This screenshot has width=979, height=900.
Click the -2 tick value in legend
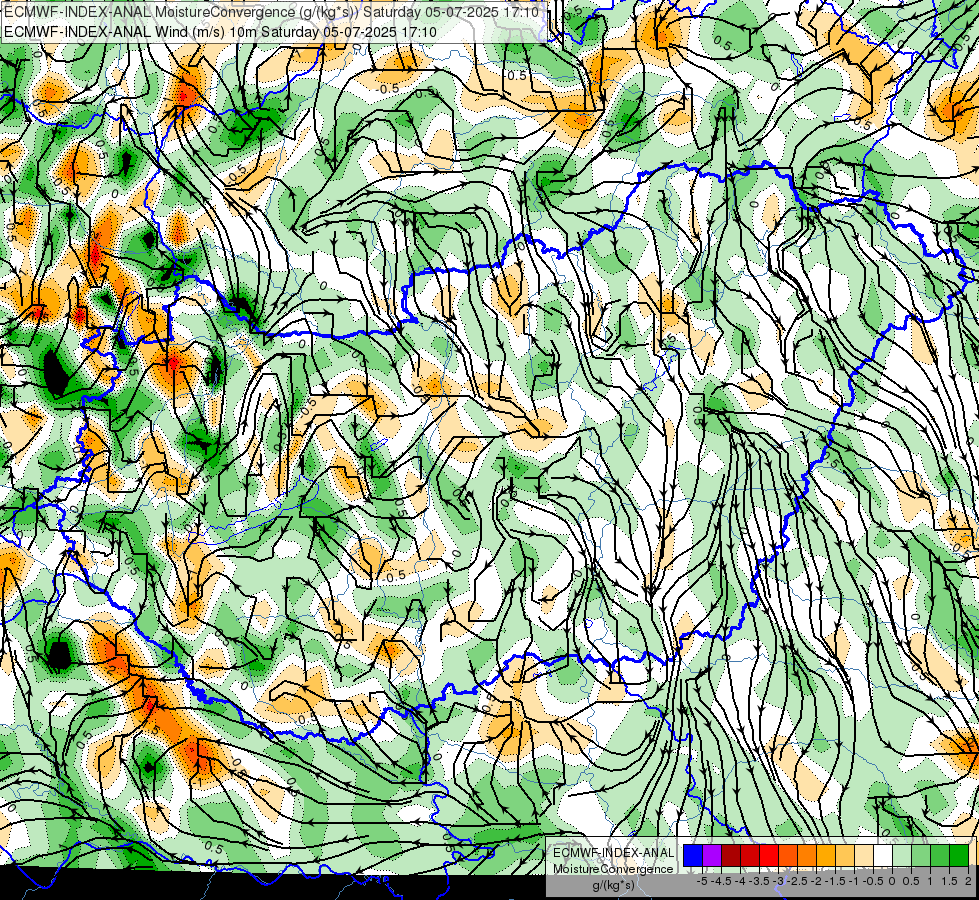click(x=817, y=881)
